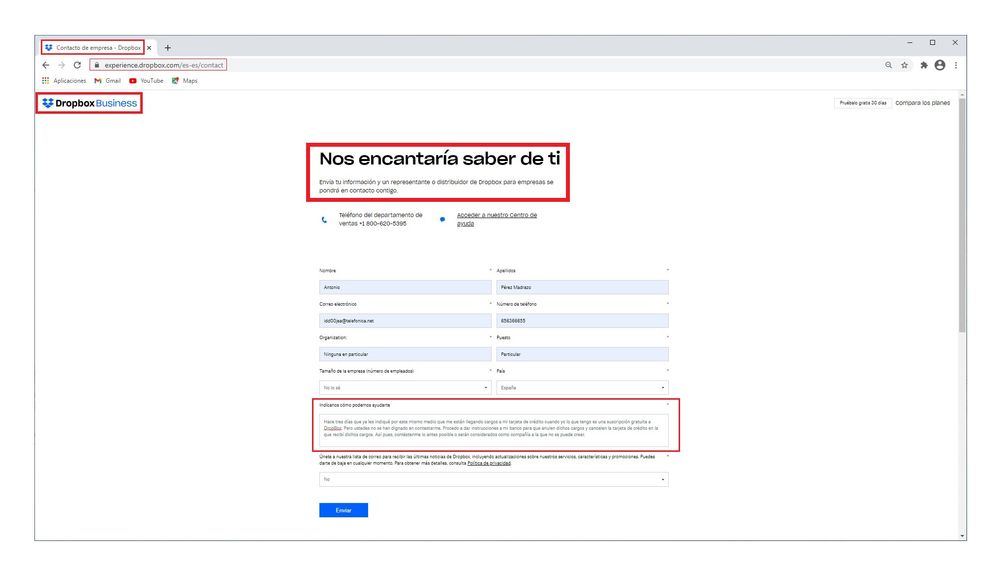This screenshot has width=999, height=573.
Task: Click the Puesto field containing Particular
Action: [582, 354]
